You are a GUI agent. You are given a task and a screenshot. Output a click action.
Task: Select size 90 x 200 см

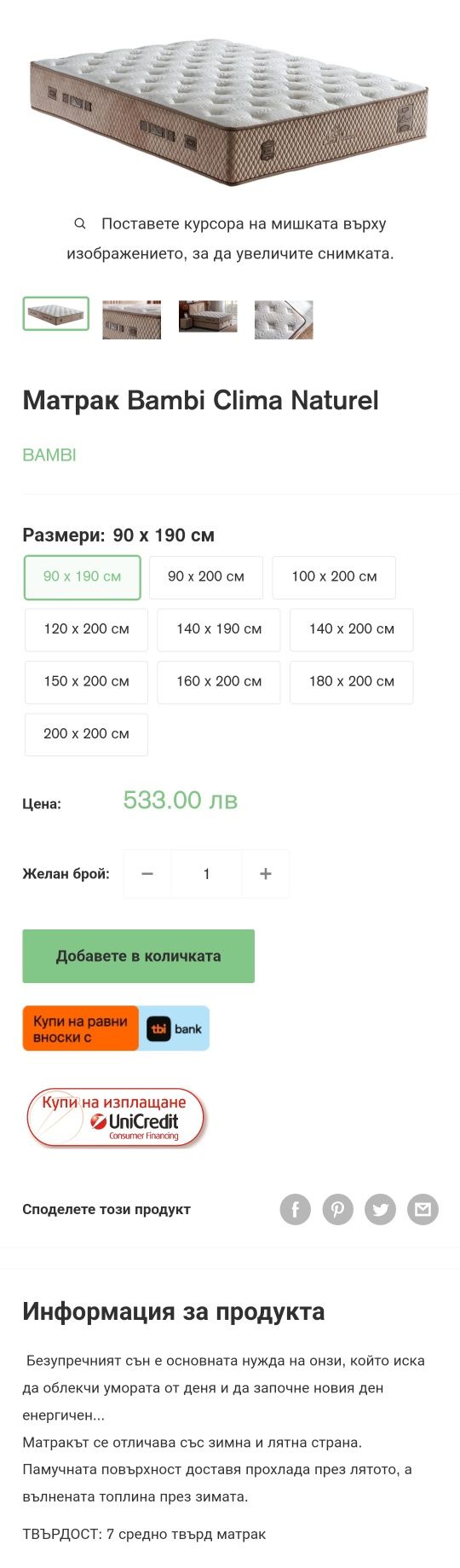pyautogui.click(x=206, y=577)
